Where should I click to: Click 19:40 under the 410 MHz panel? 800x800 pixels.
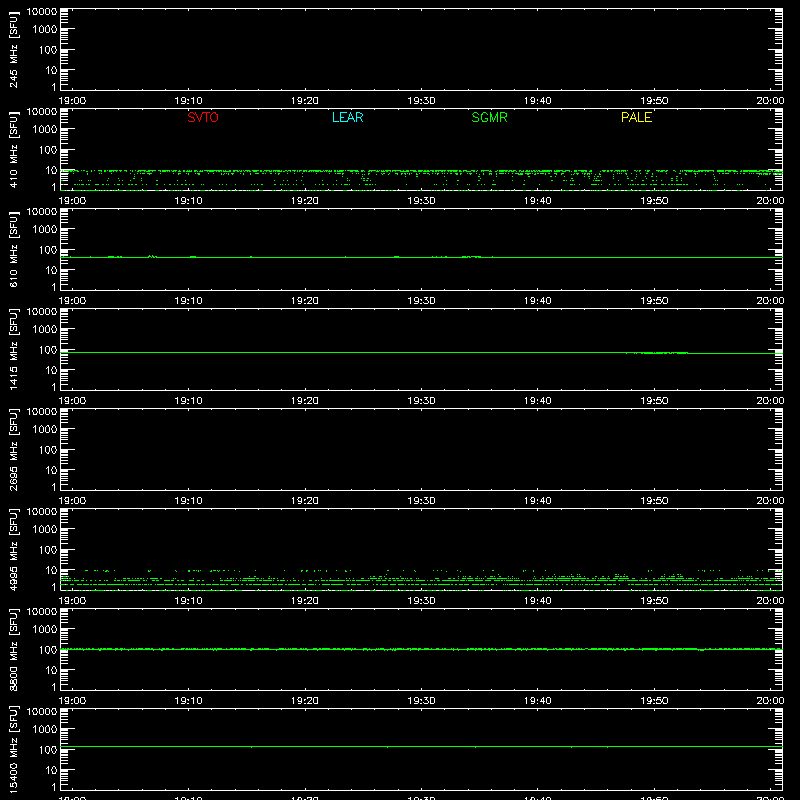(538, 201)
